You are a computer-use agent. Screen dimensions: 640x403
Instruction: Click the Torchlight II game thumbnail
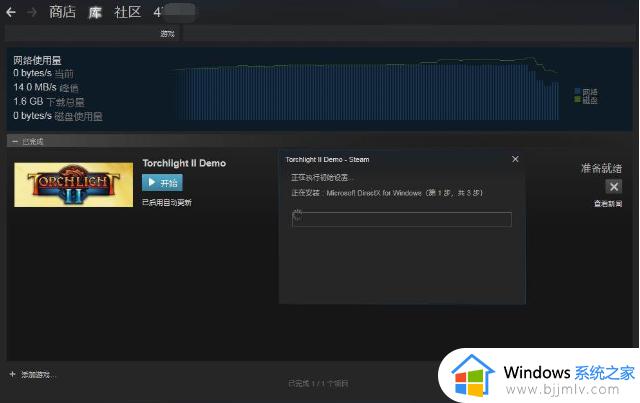click(x=73, y=185)
